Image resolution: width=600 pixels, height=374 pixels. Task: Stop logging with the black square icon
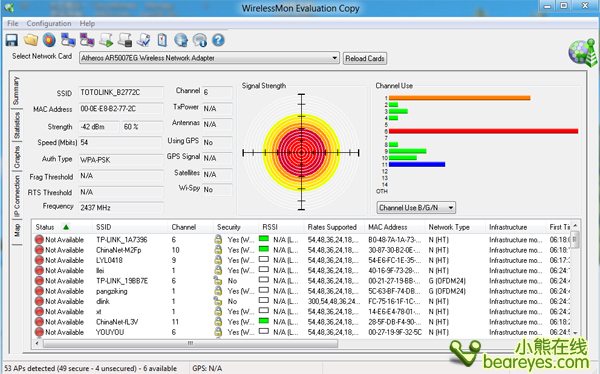click(x=125, y=40)
